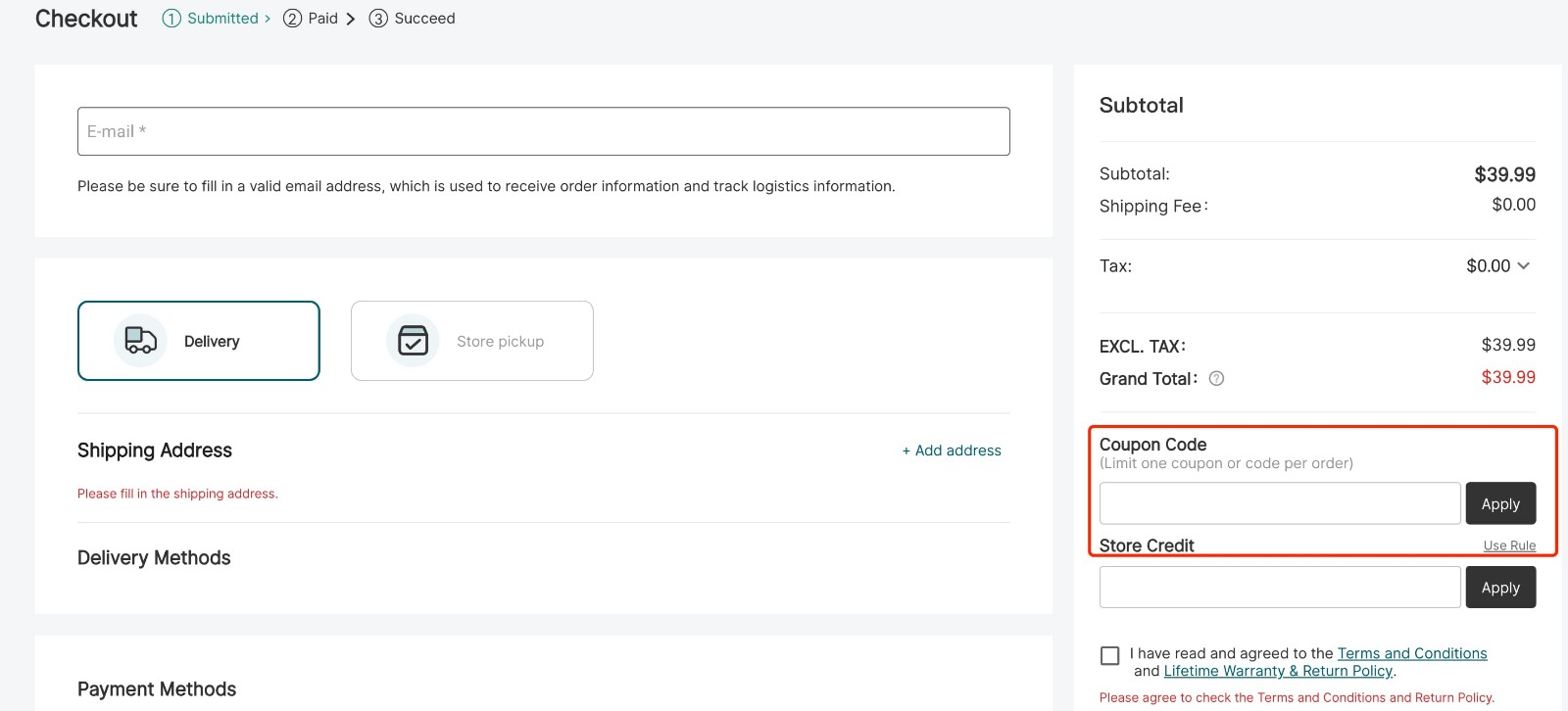Focus the E-mail input field
The width and height of the screenshot is (1568, 711).
point(544,131)
